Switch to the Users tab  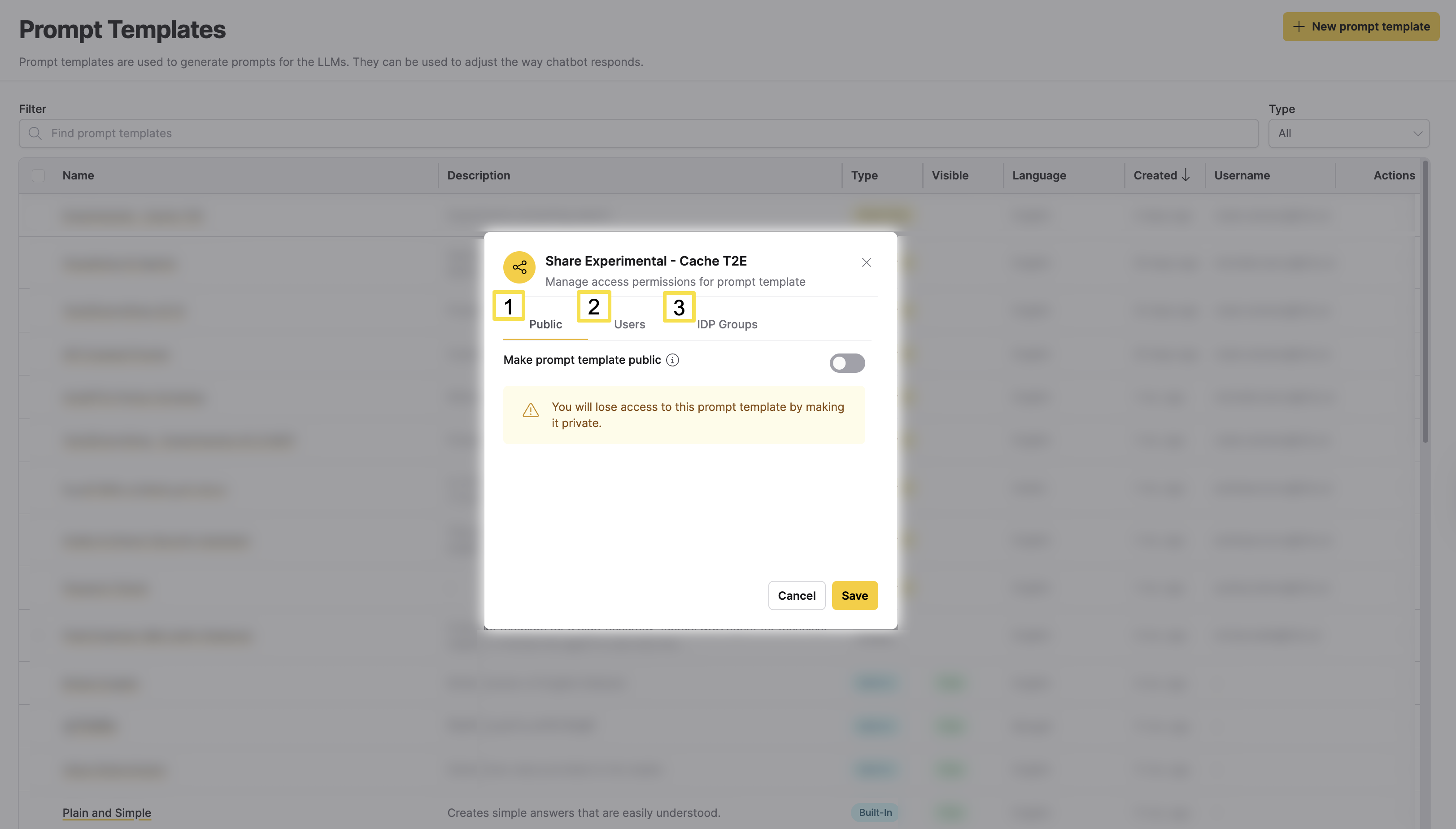pyautogui.click(x=629, y=324)
